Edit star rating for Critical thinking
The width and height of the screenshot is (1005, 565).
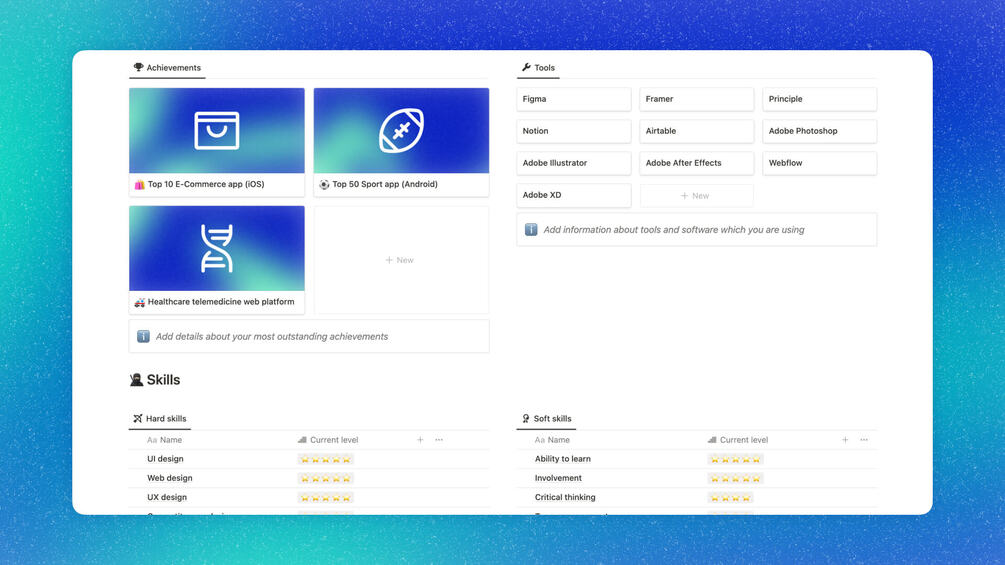730,498
